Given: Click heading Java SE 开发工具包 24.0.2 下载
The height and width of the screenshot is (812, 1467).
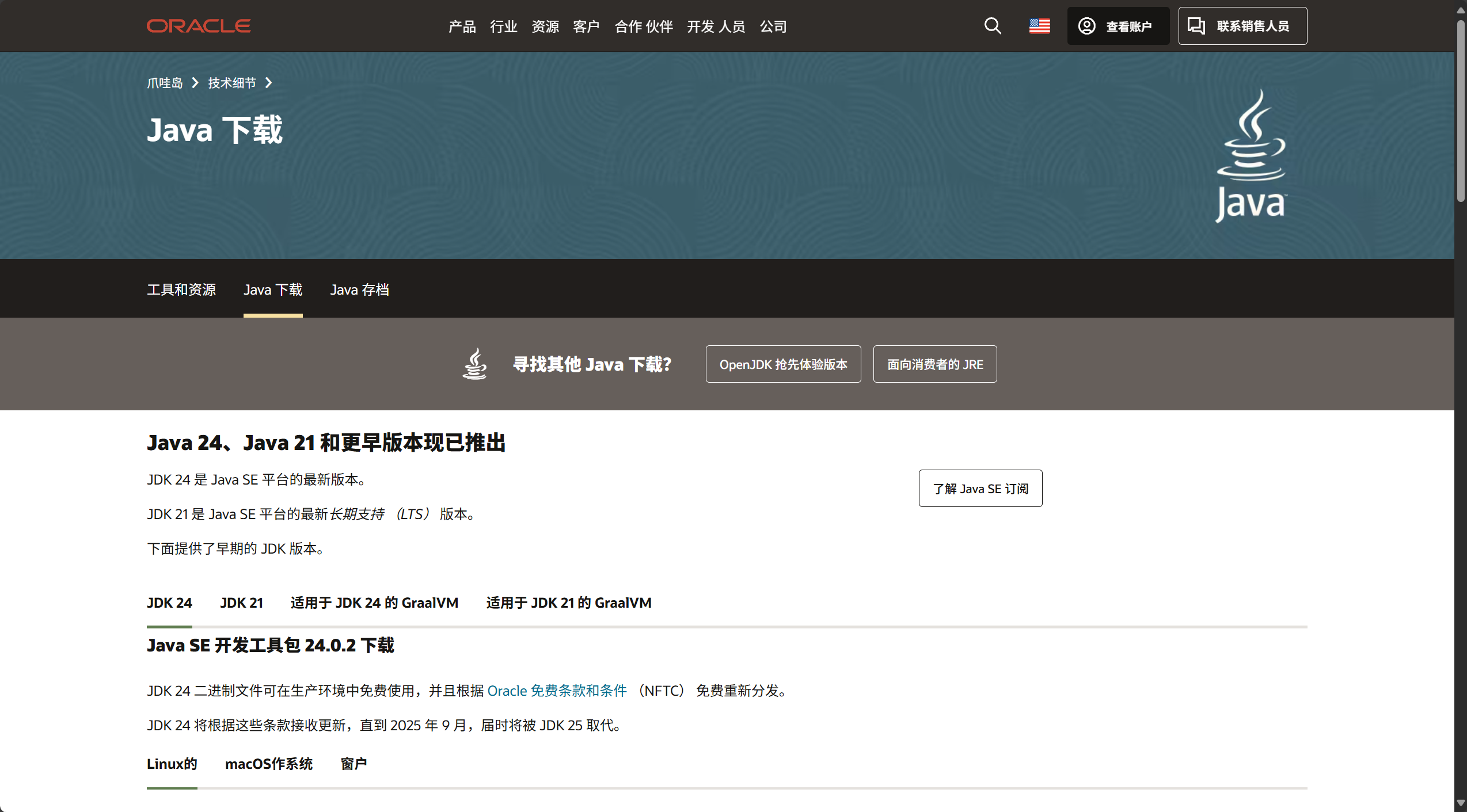Looking at the screenshot, I should pos(271,645).
